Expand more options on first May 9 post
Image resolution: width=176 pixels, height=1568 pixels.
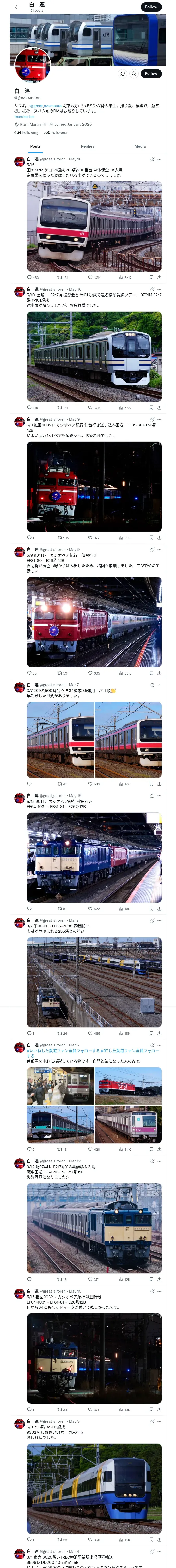[x=160, y=419]
